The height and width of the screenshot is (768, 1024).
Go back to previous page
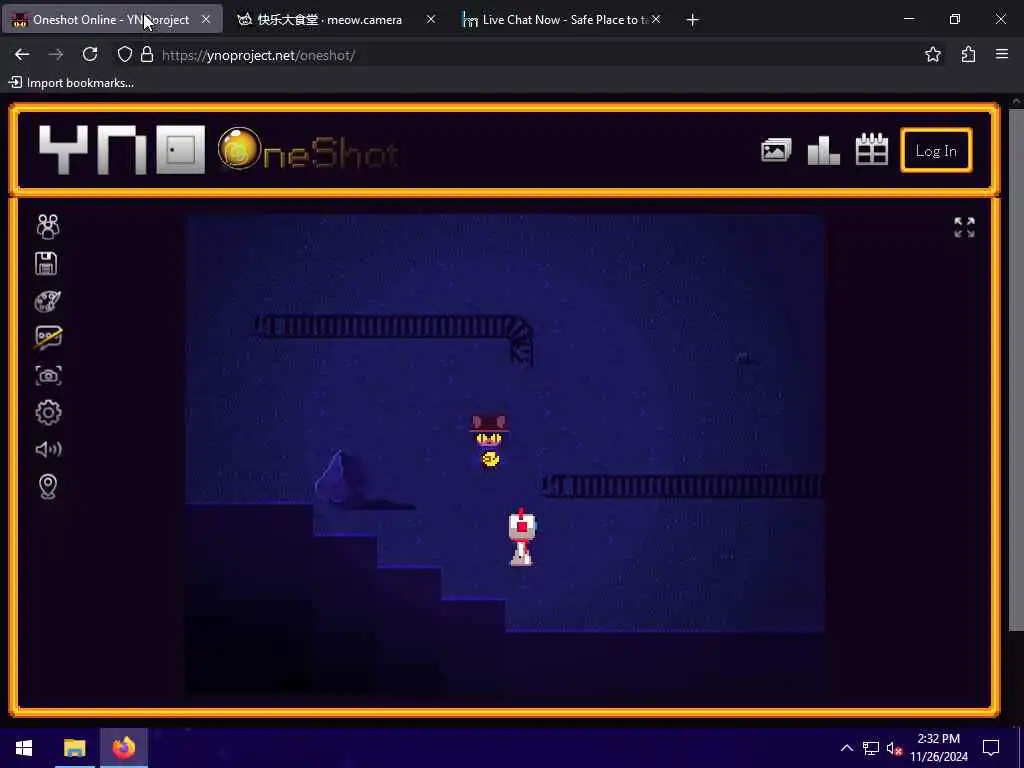[x=22, y=55]
